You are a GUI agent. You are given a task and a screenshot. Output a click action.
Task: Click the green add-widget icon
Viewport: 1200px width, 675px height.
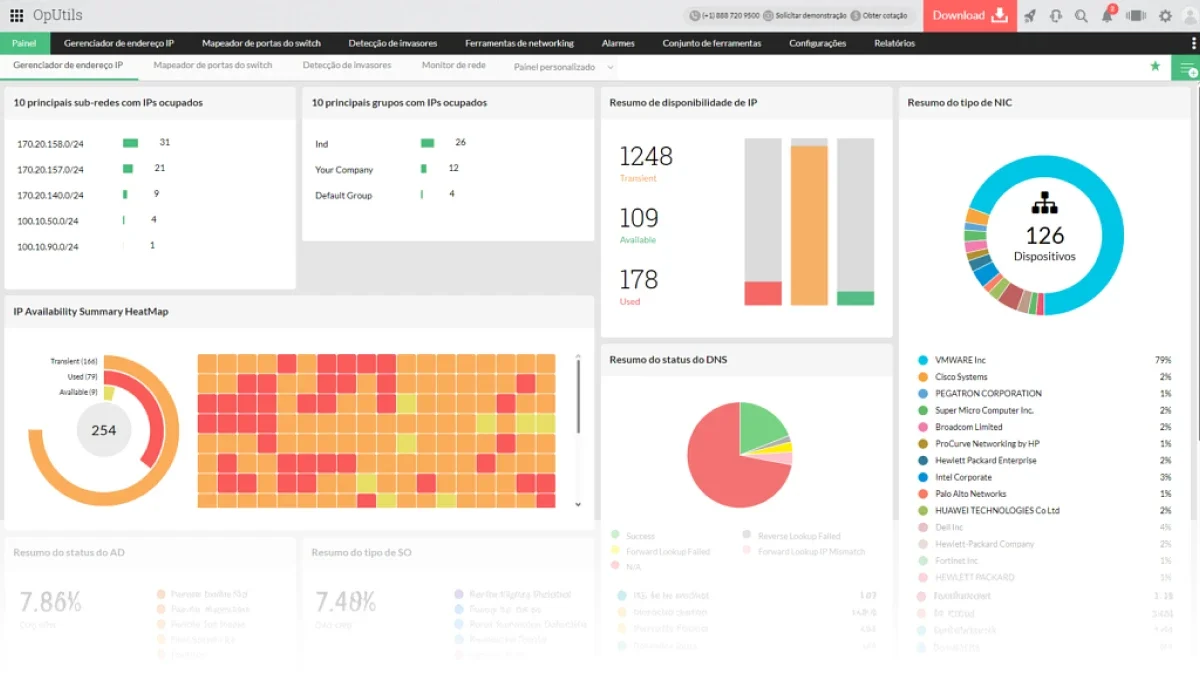point(1186,68)
